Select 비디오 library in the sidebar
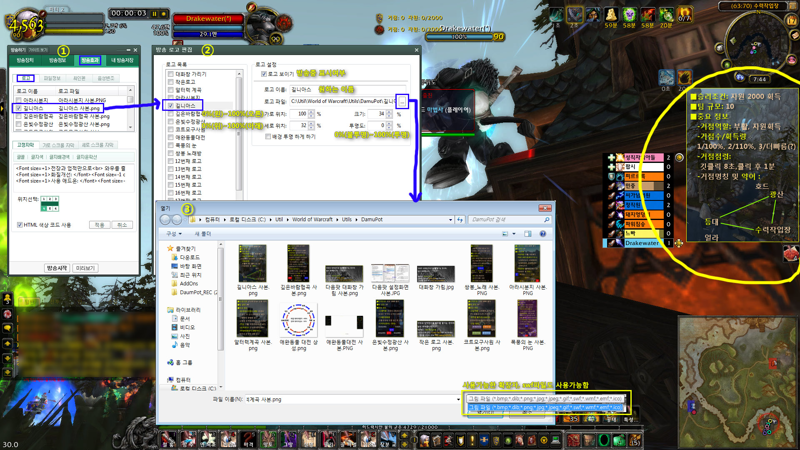Viewport: 800px width, 450px height. tap(183, 327)
